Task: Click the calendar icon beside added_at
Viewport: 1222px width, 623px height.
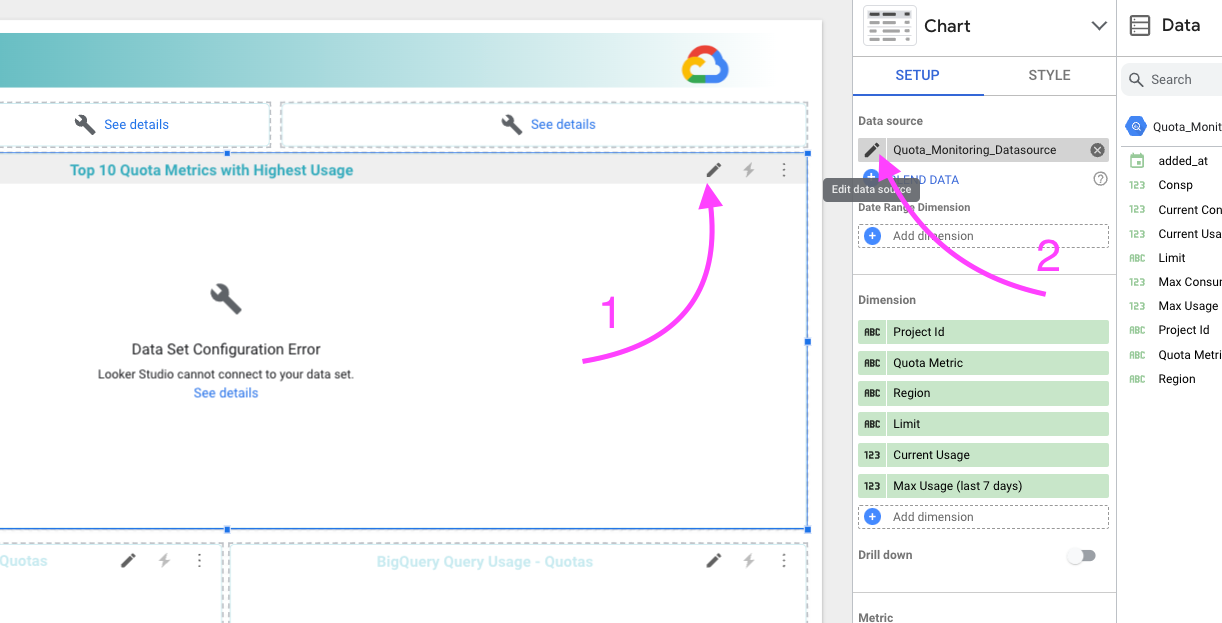Action: click(x=1137, y=161)
